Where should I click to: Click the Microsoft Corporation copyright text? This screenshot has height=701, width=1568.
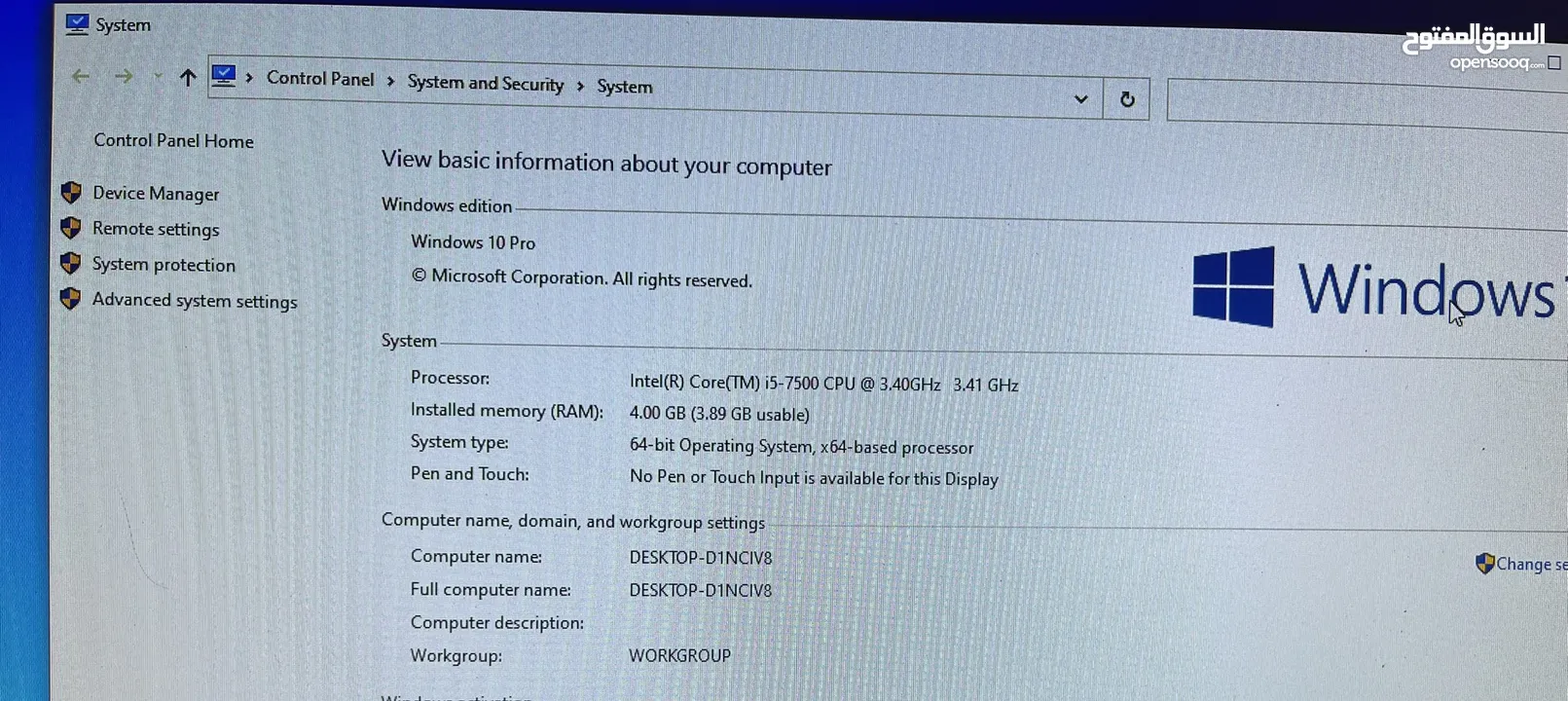tap(582, 278)
